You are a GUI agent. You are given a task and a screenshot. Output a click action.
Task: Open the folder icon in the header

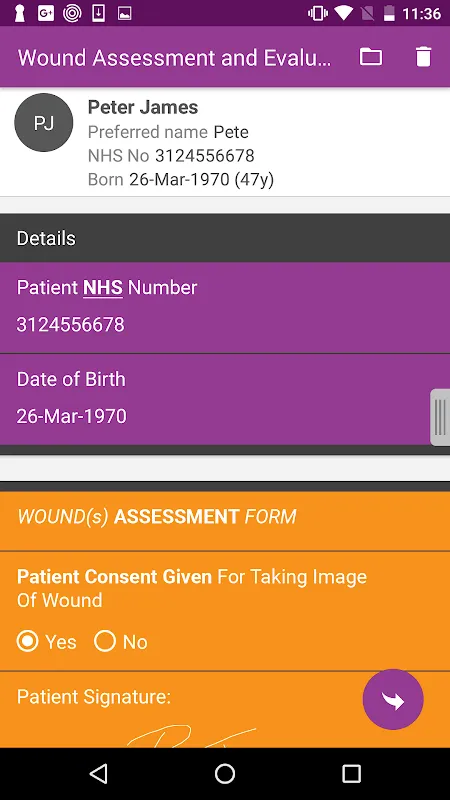tap(371, 57)
